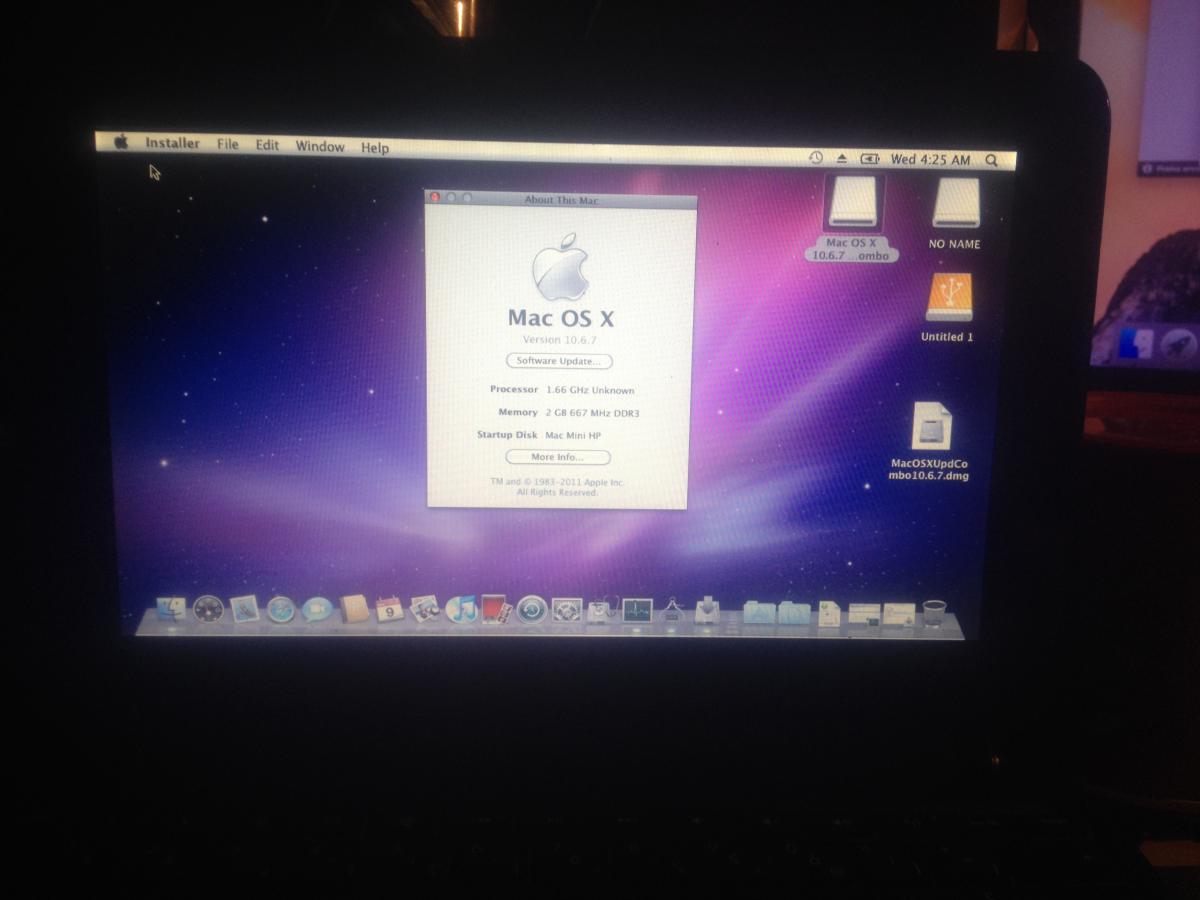Screen dimensions: 1200x900
Task: Close the About This Mac window
Action: click(434, 197)
